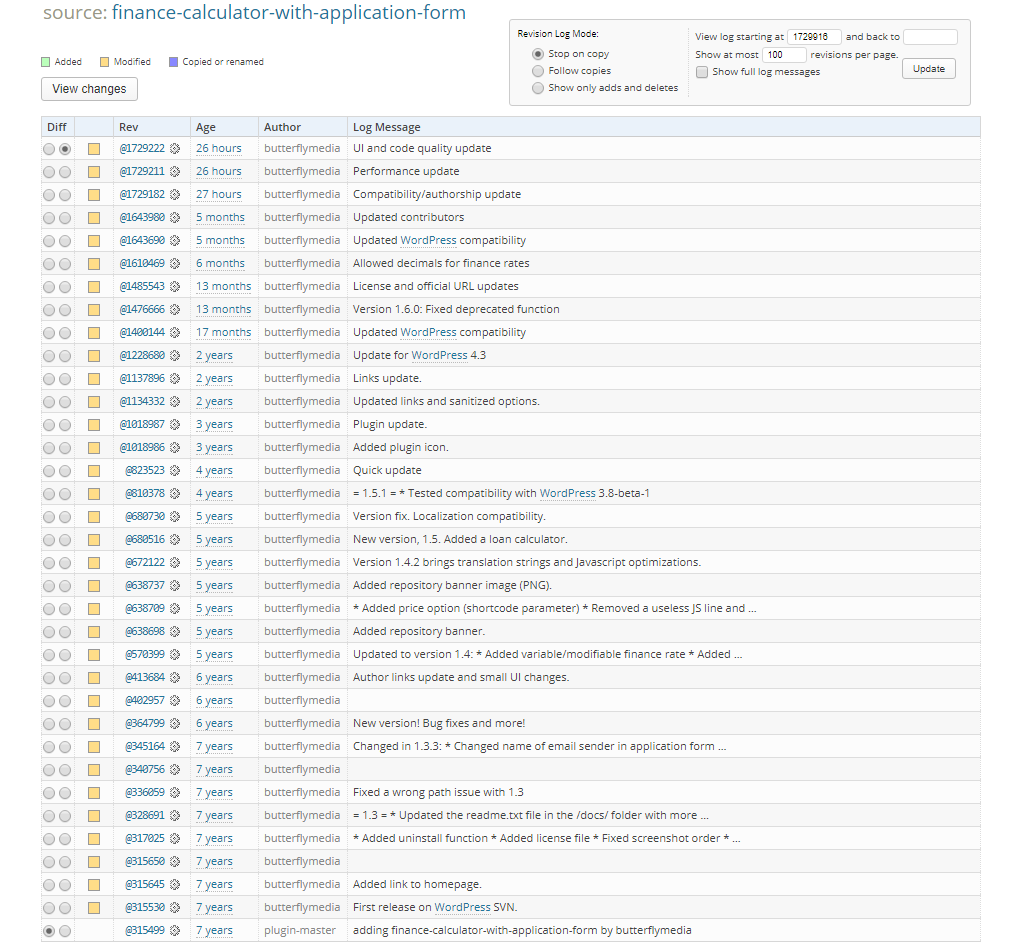Click gear icon beside @810378
The height and width of the screenshot is (947, 1022).
(175, 493)
